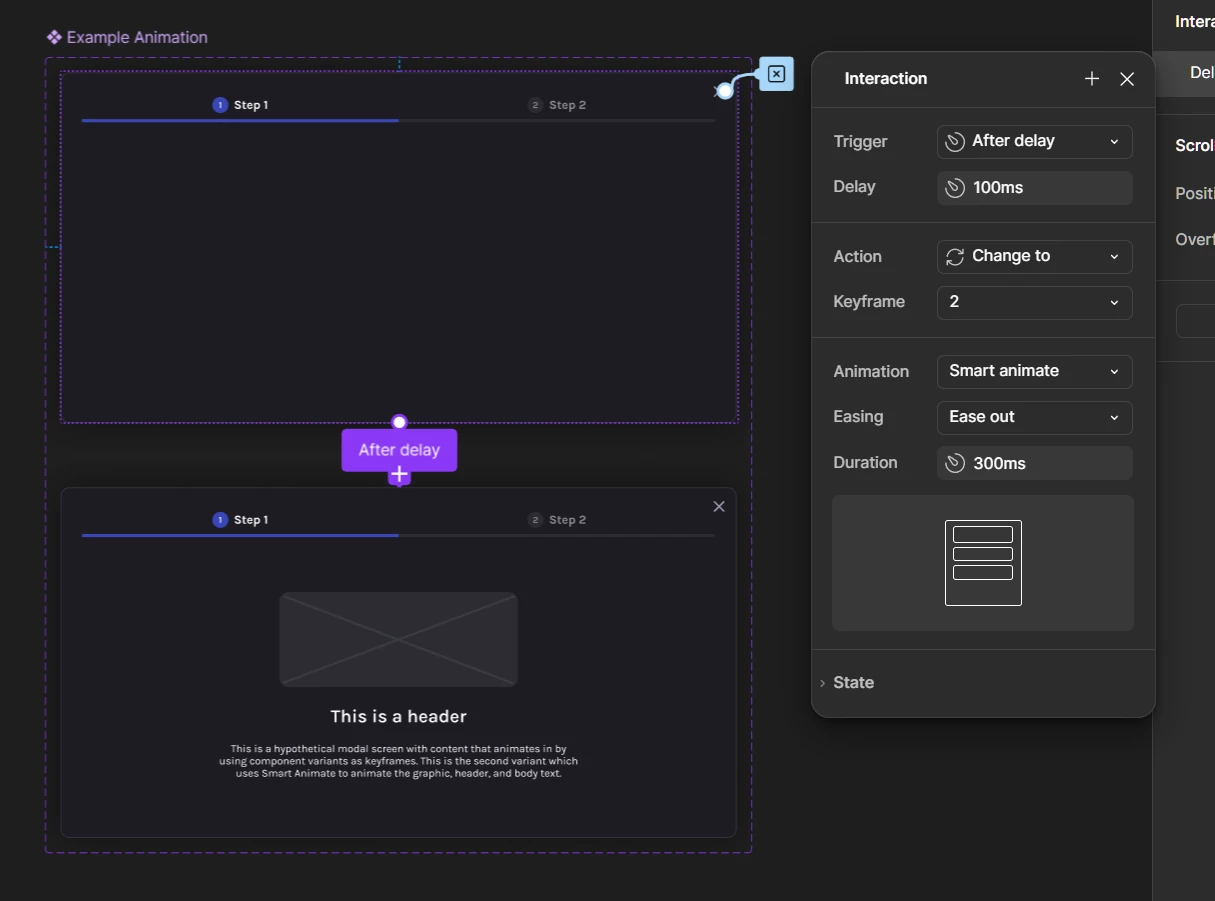
Task: Close the Interaction panel
Action: click(x=1127, y=79)
